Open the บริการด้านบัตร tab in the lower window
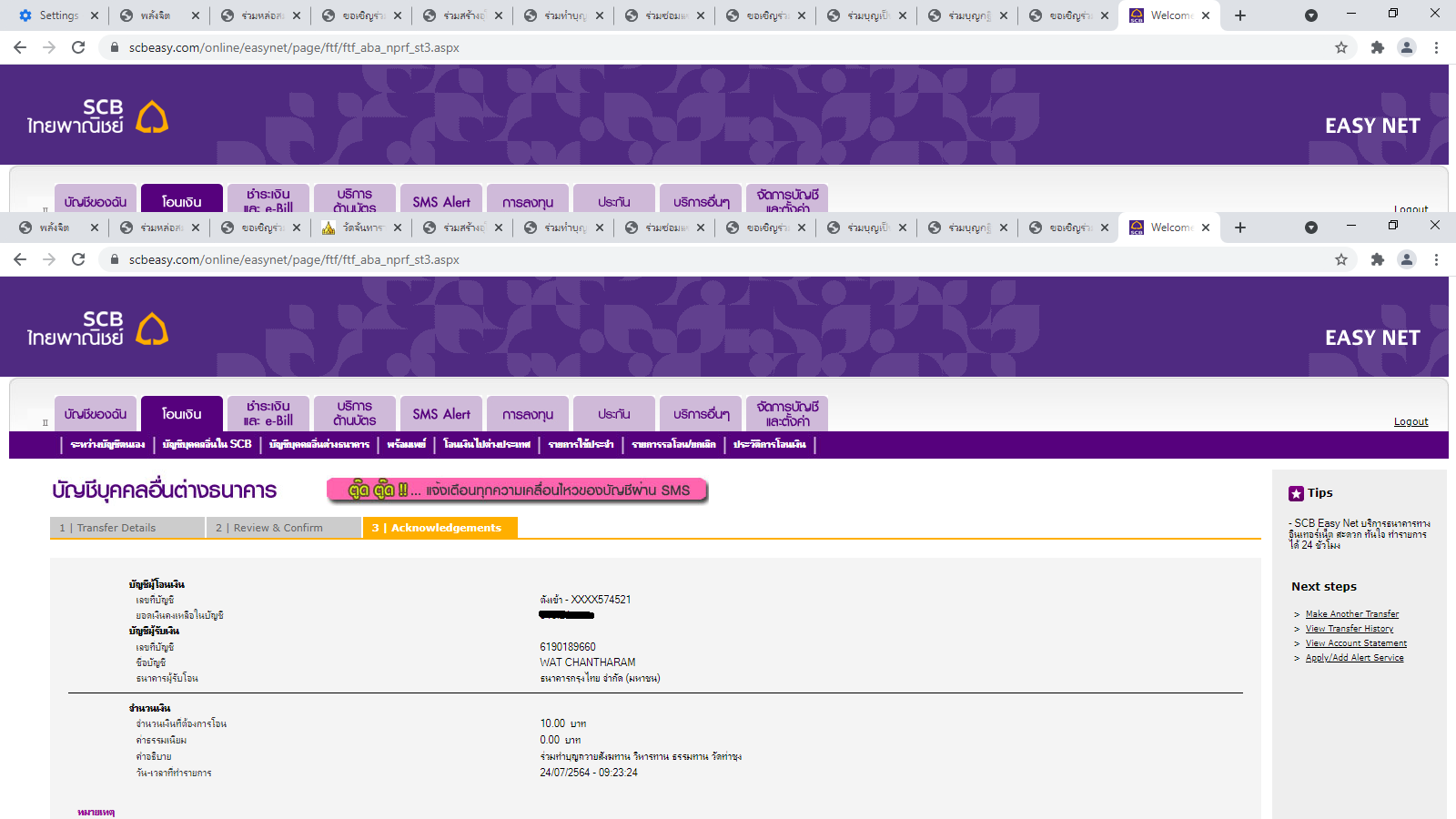The width and height of the screenshot is (1456, 819). (x=355, y=414)
